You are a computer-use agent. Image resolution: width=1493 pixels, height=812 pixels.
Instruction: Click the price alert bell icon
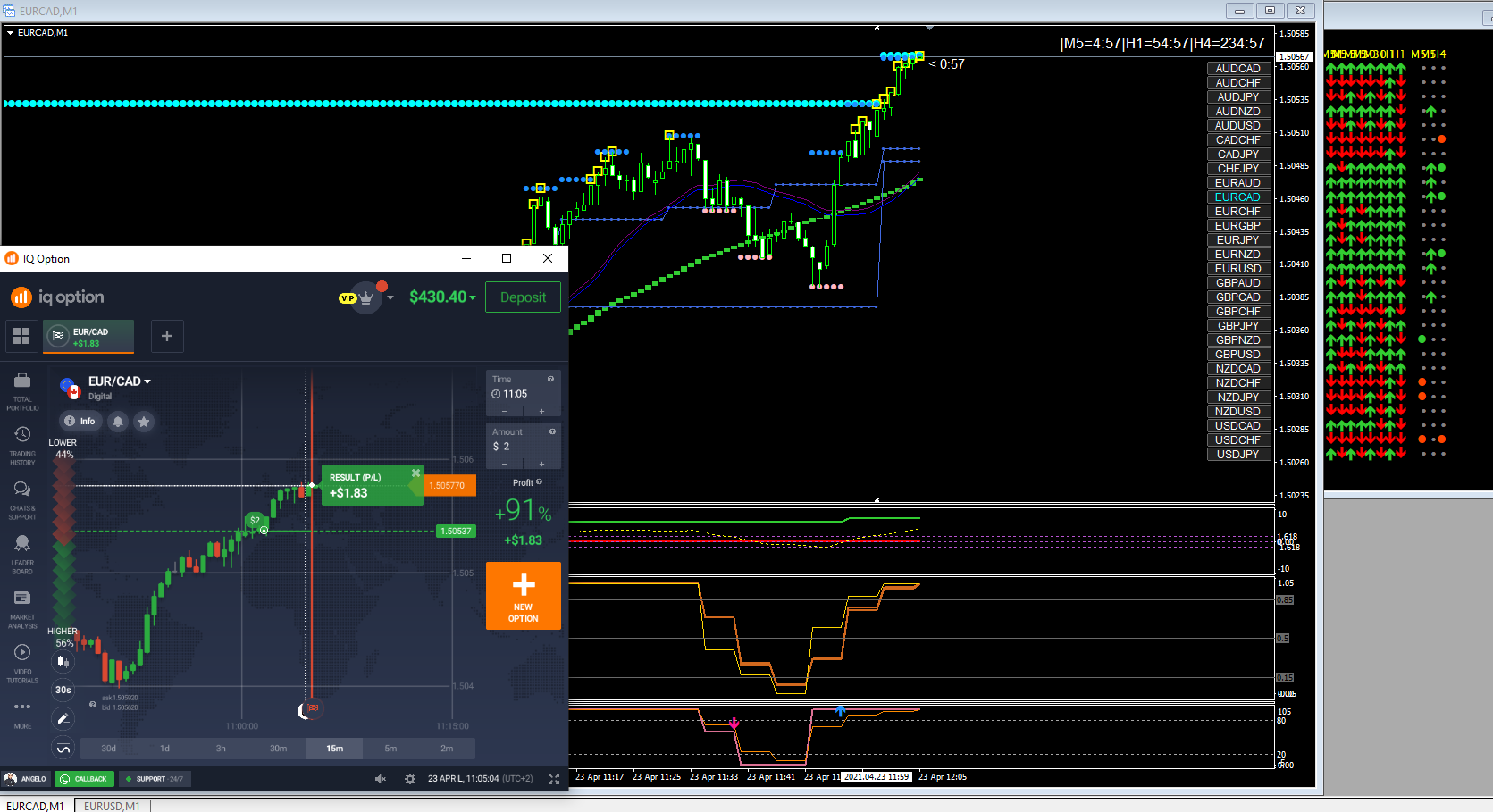(x=118, y=422)
